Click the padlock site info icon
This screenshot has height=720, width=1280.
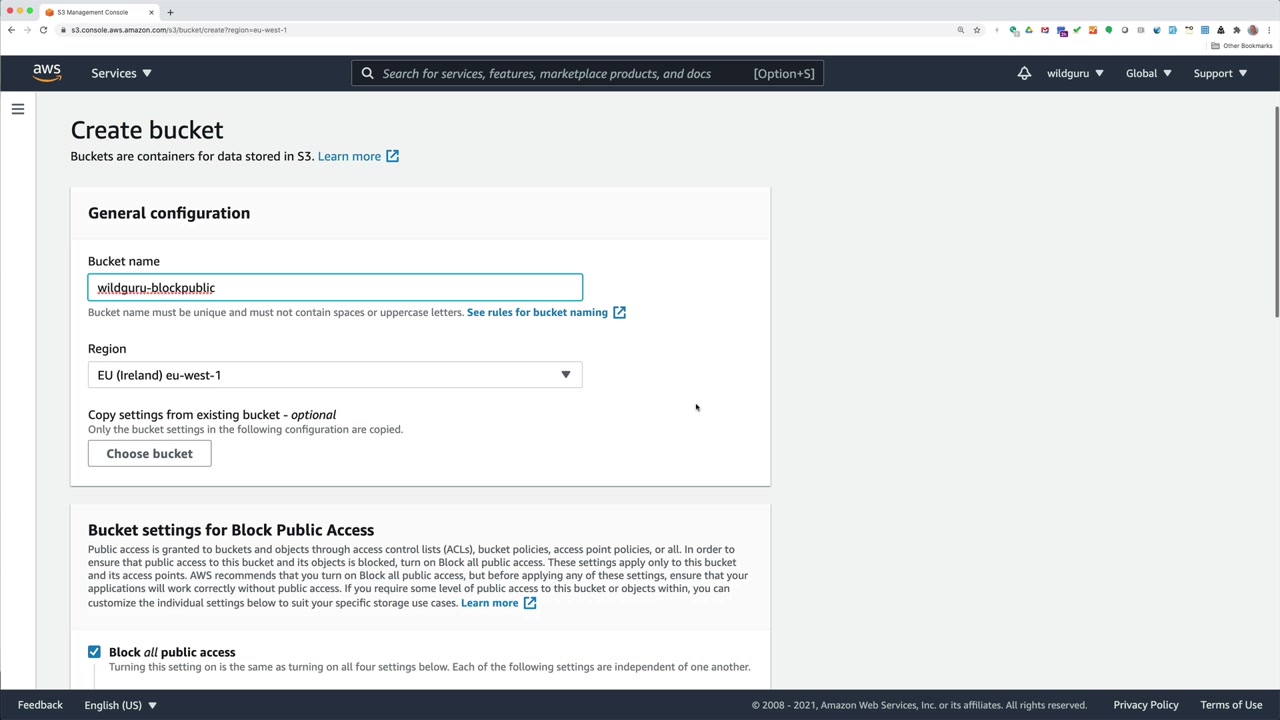tap(64, 30)
